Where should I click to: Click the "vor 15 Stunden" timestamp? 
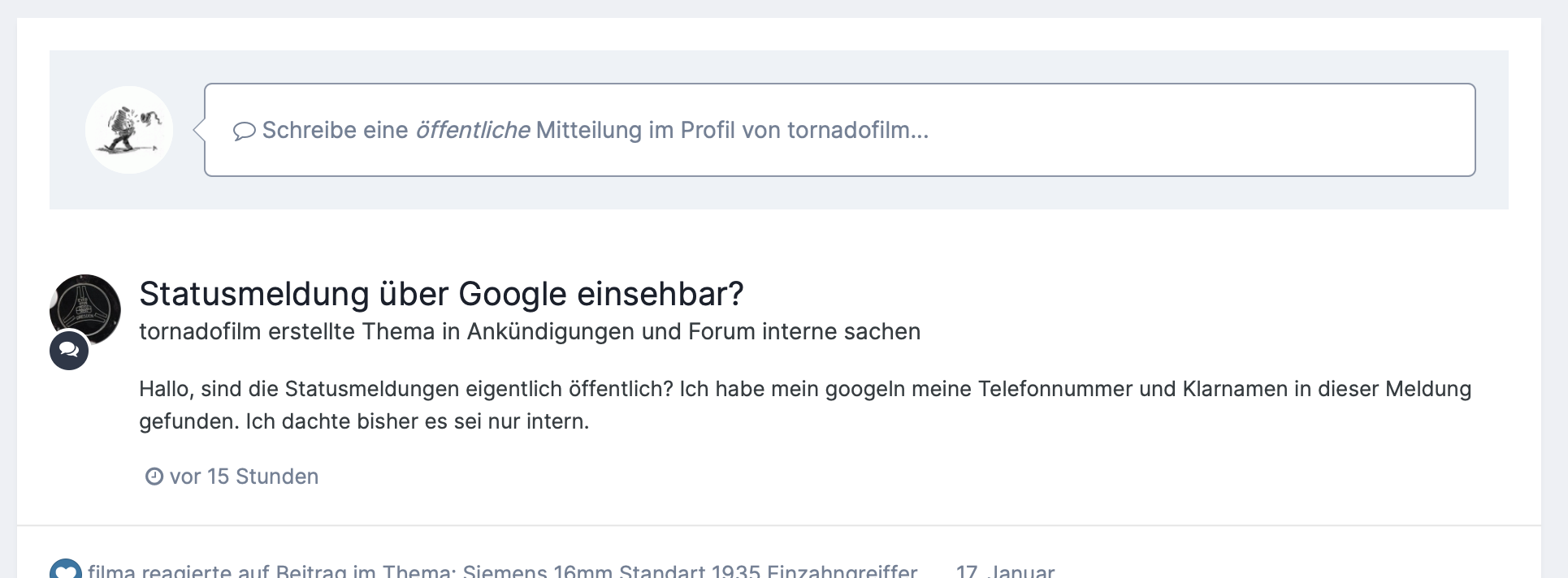[x=244, y=477]
